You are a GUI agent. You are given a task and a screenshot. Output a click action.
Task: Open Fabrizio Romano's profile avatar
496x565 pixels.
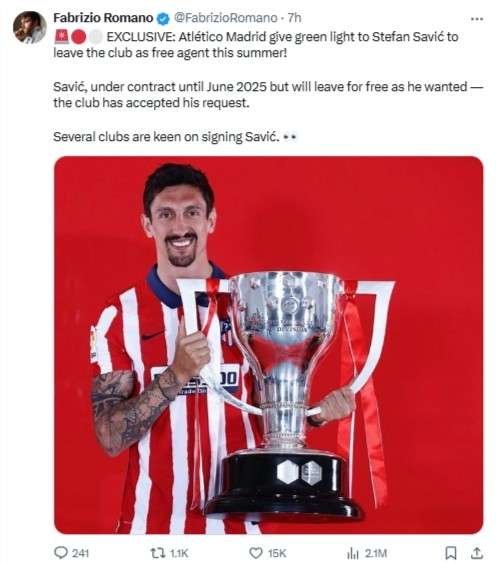click(x=30, y=27)
